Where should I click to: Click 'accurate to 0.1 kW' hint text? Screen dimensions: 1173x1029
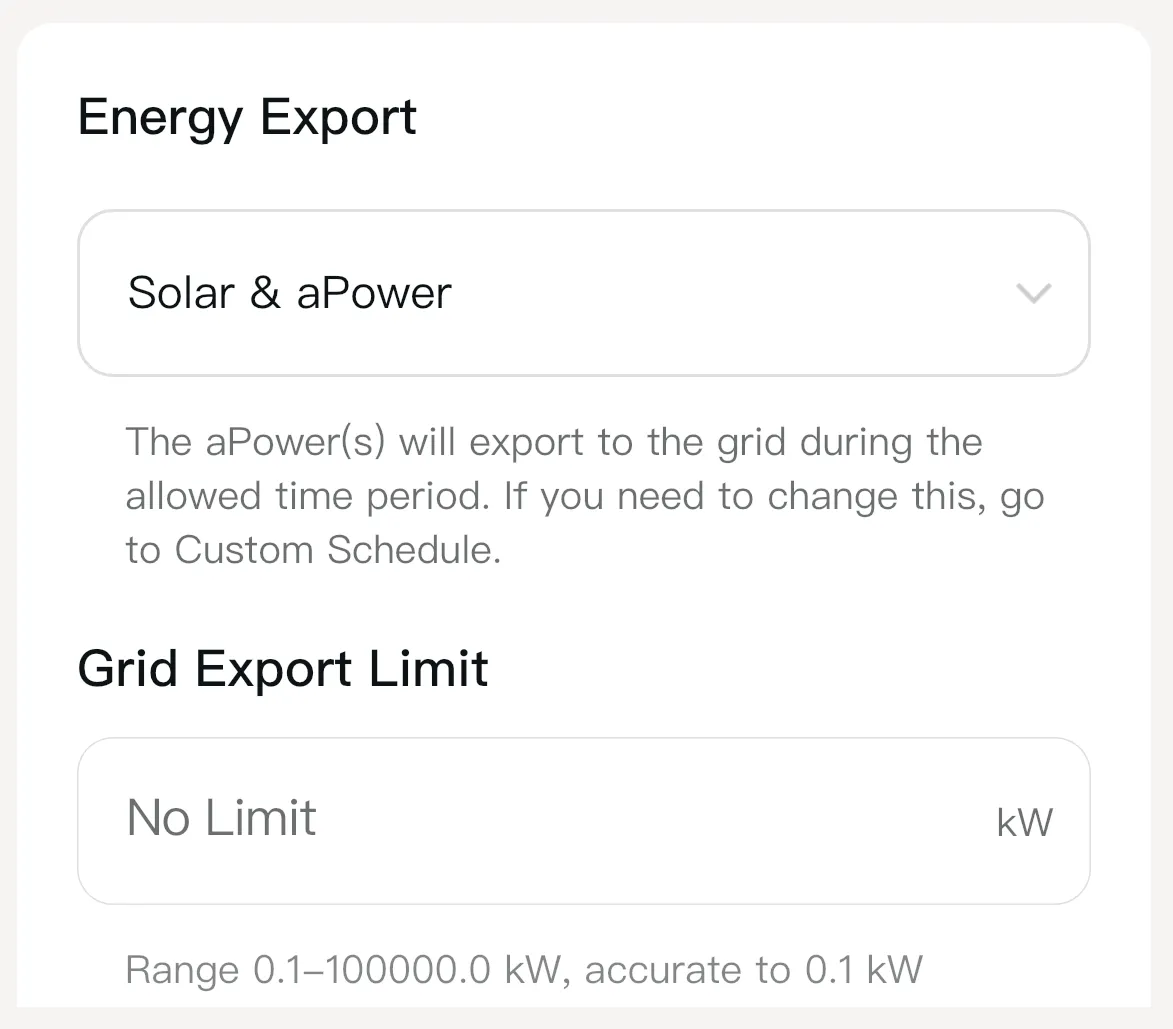click(x=753, y=969)
